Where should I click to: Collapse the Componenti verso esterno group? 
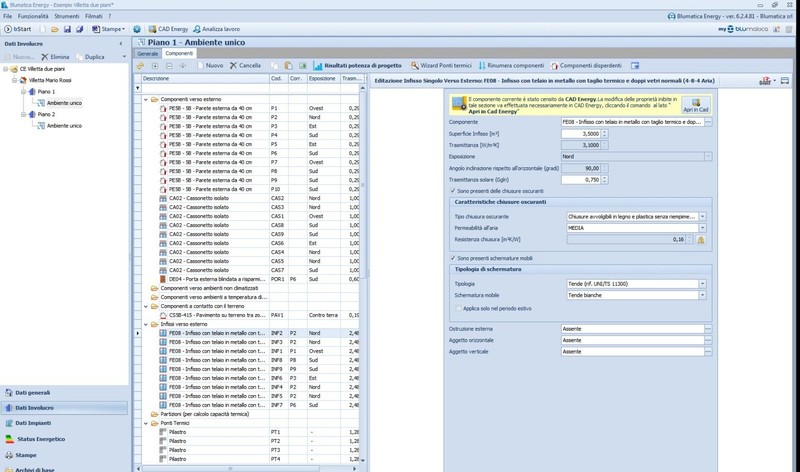(x=146, y=100)
